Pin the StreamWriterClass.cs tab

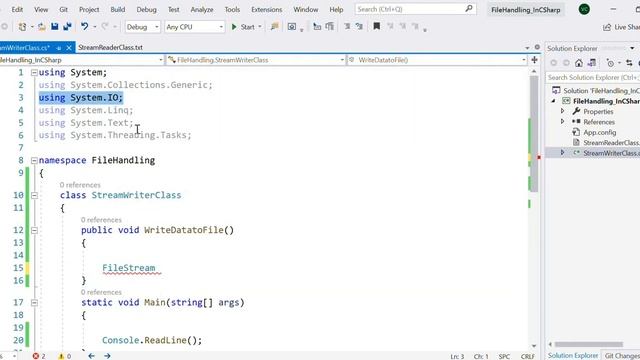tap(59, 48)
